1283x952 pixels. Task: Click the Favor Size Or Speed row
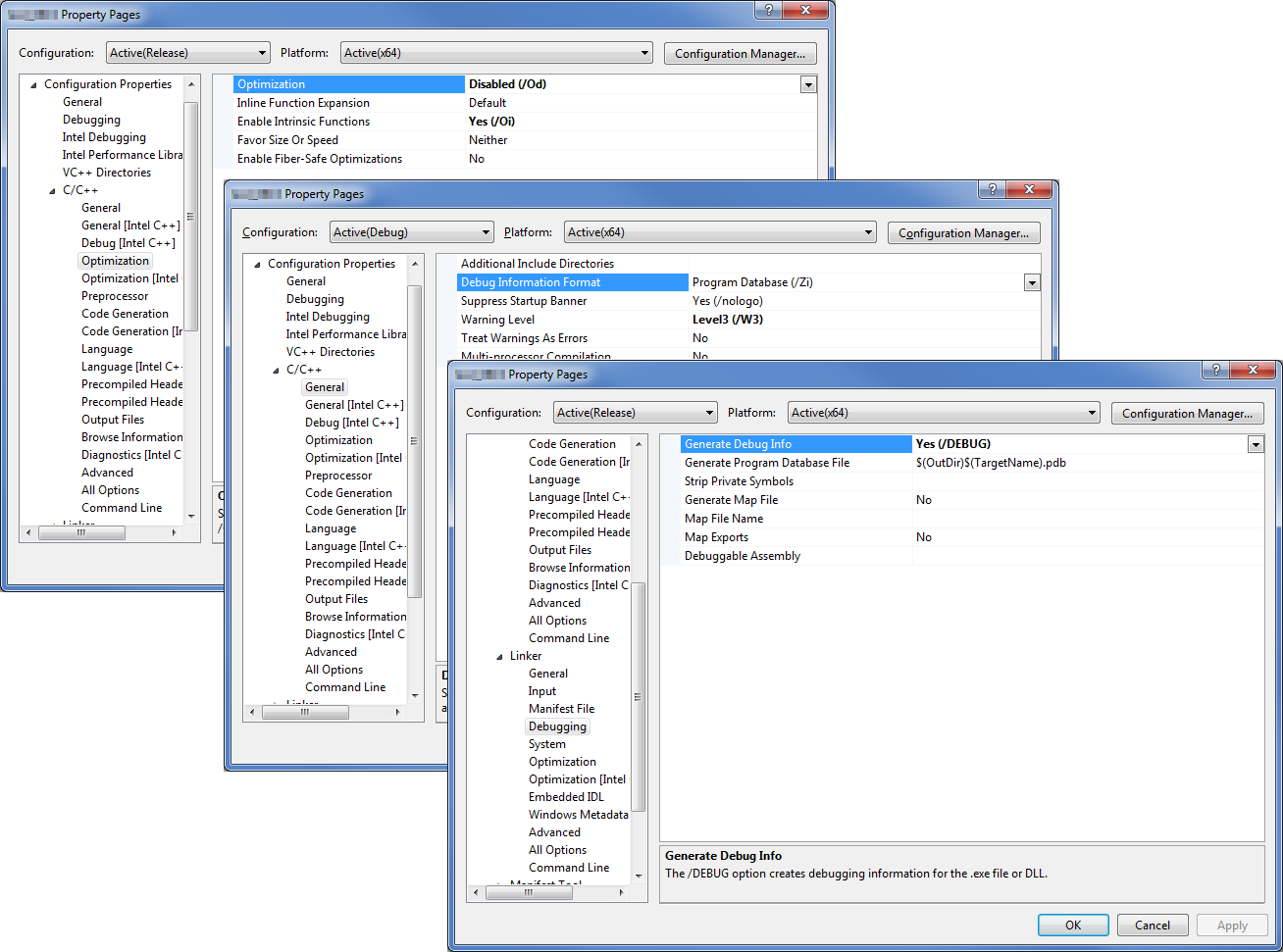point(525,140)
